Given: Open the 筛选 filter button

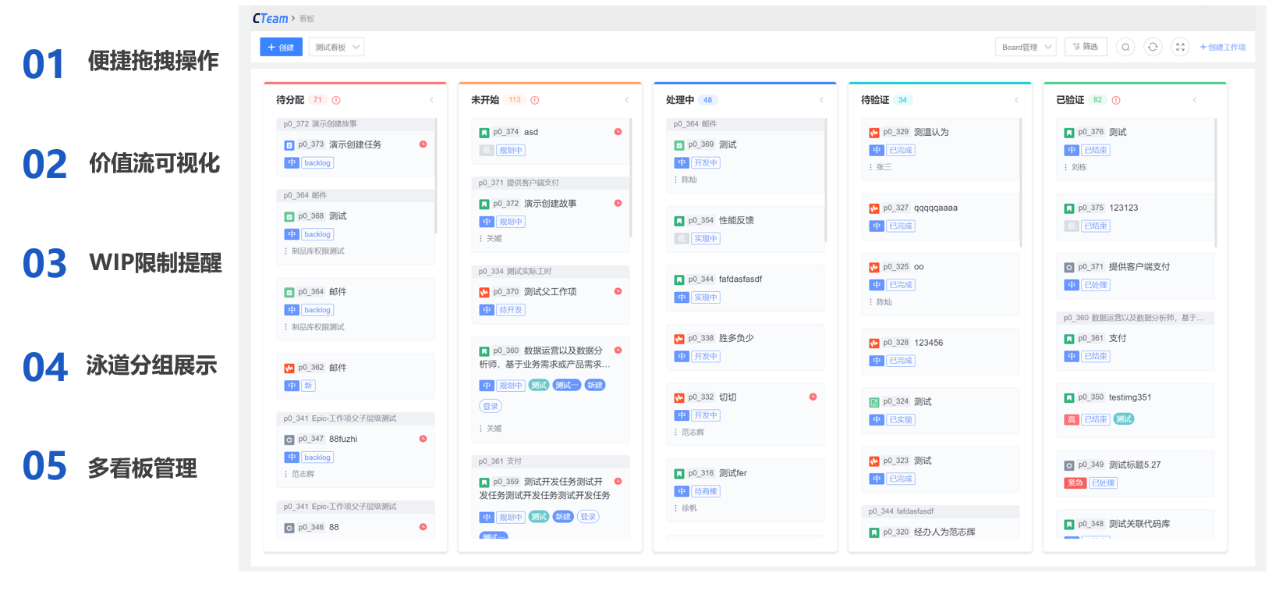Looking at the screenshot, I should point(1085,47).
